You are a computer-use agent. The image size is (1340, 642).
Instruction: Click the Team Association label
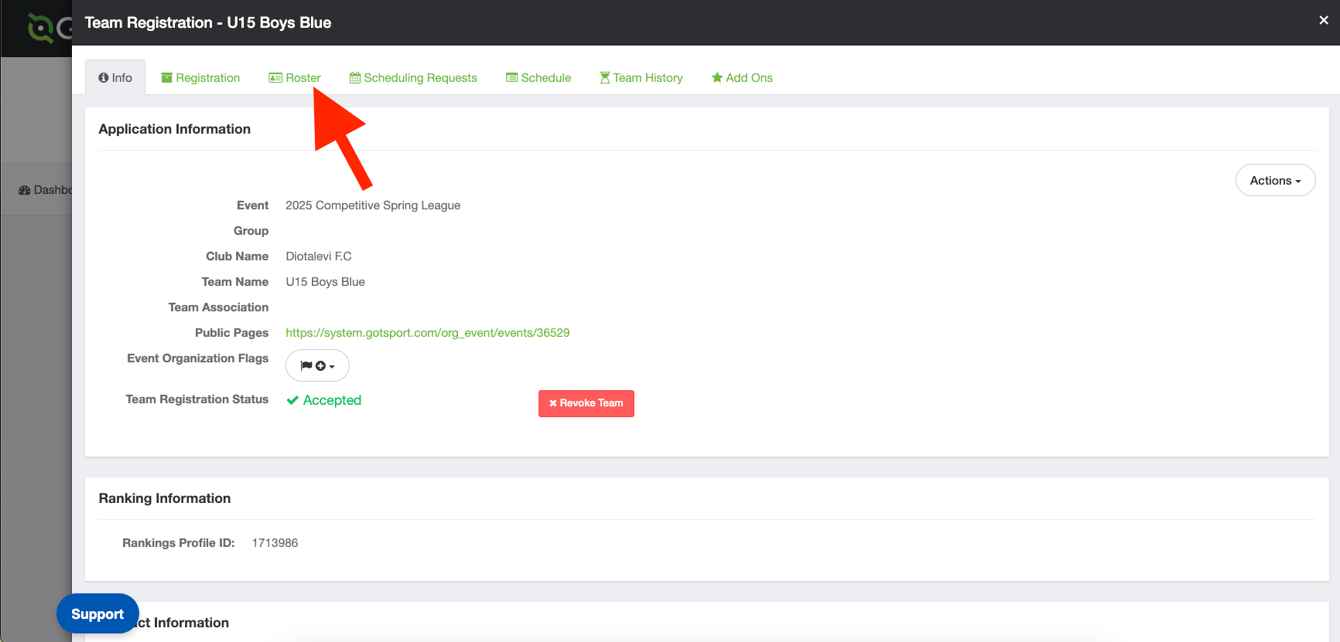[x=218, y=307]
